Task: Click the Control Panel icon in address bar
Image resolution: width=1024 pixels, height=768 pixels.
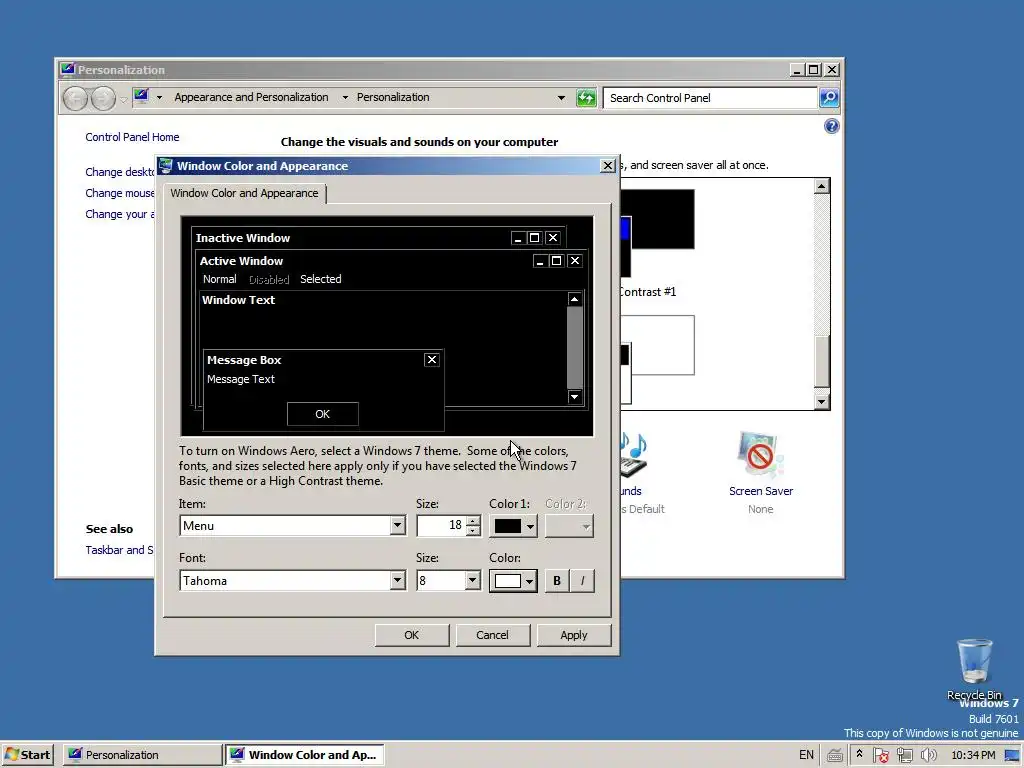Action: (x=141, y=97)
